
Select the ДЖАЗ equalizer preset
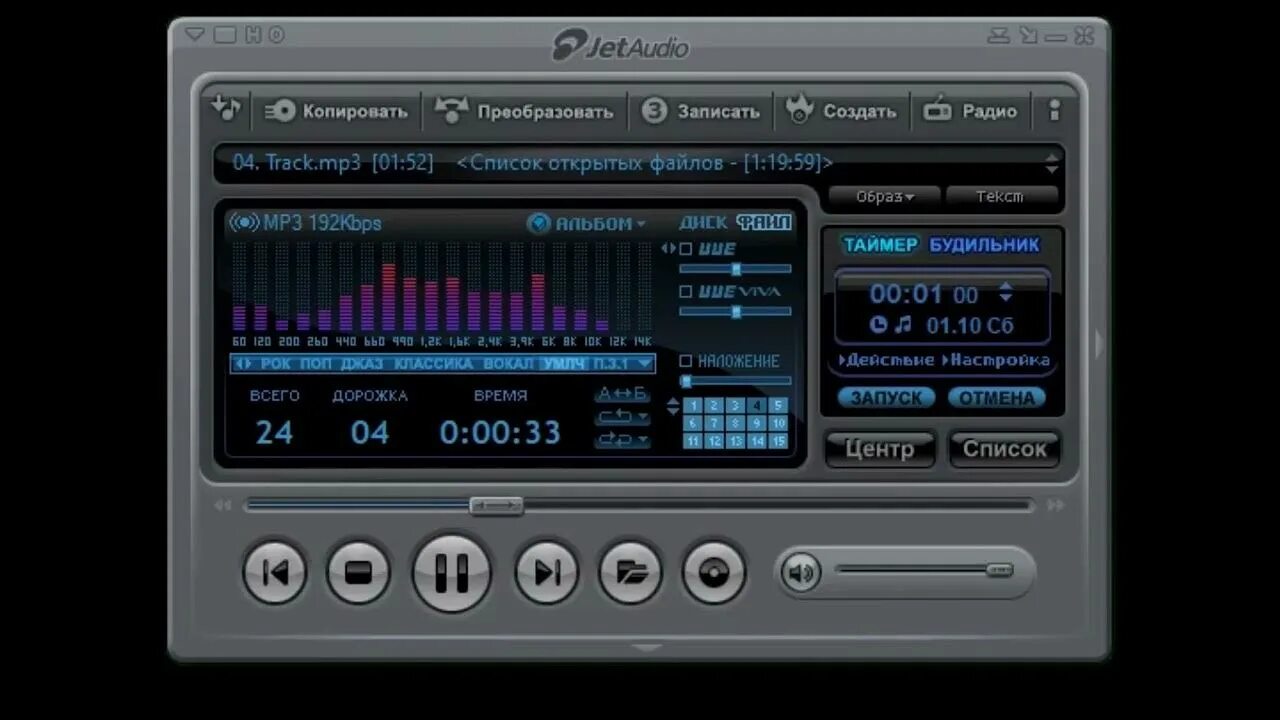363,364
